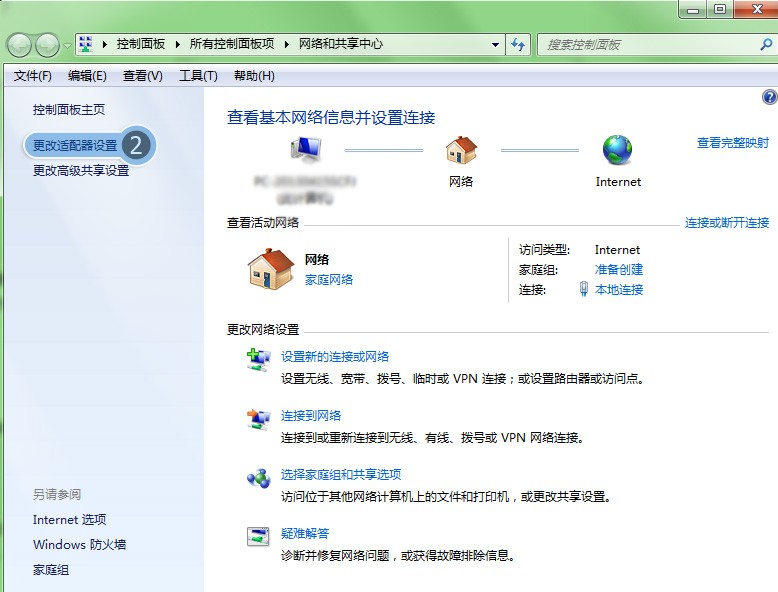Click the computer icon in network map
The width and height of the screenshot is (778, 592).
(306, 149)
